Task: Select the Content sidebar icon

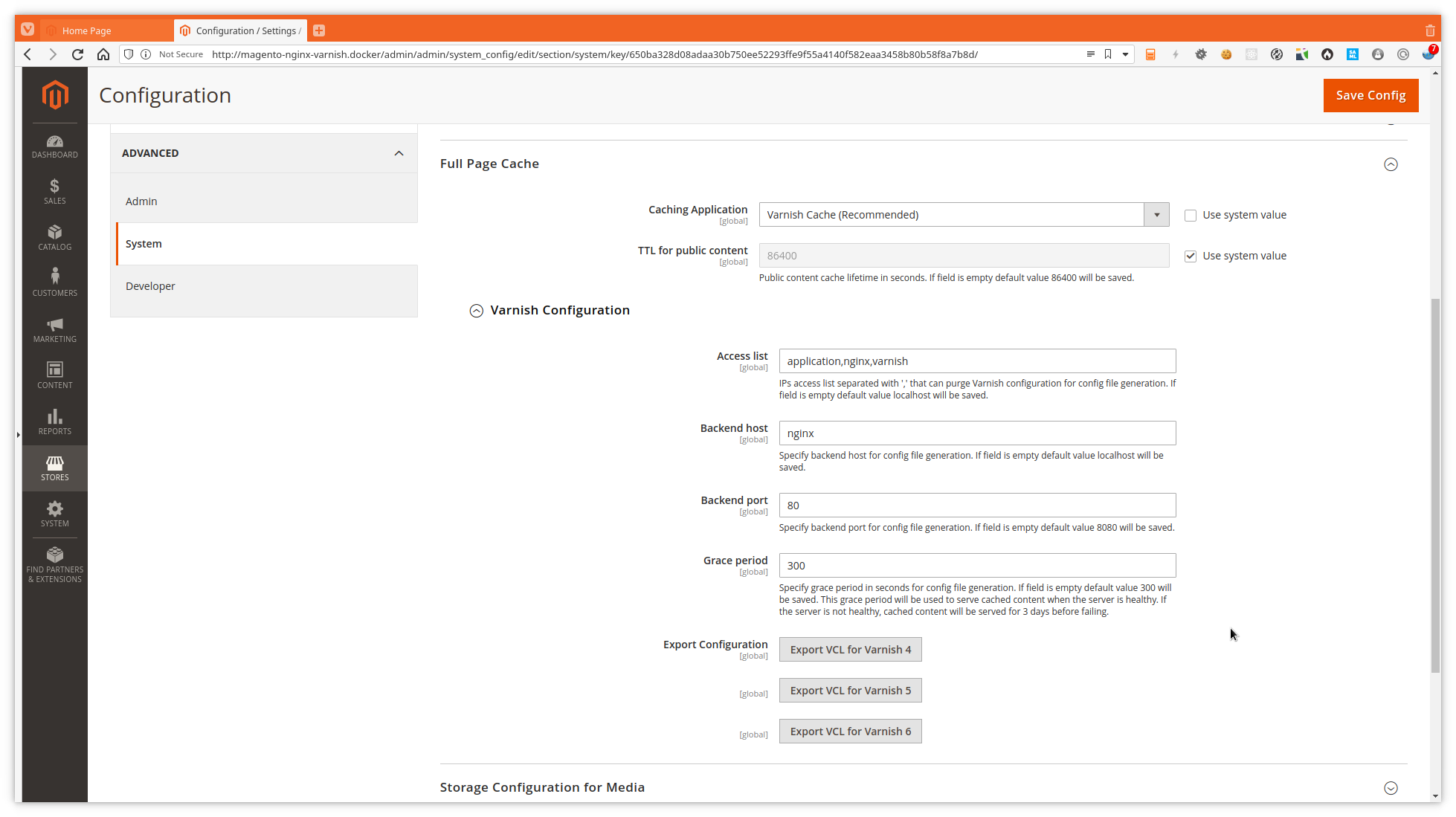Action: pos(54,375)
